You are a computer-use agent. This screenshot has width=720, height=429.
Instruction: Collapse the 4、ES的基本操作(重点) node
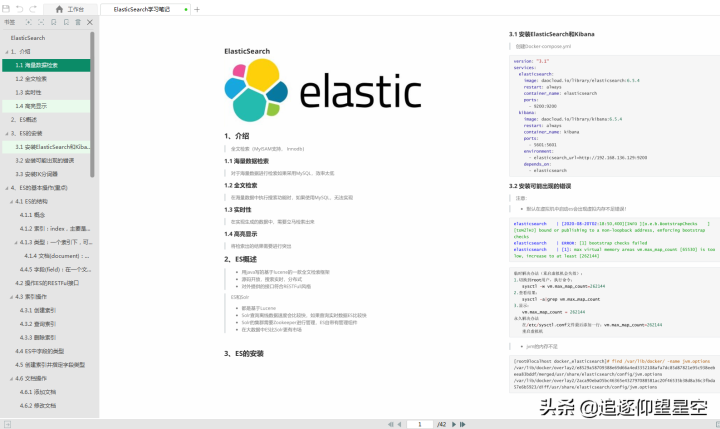click(x=6, y=188)
